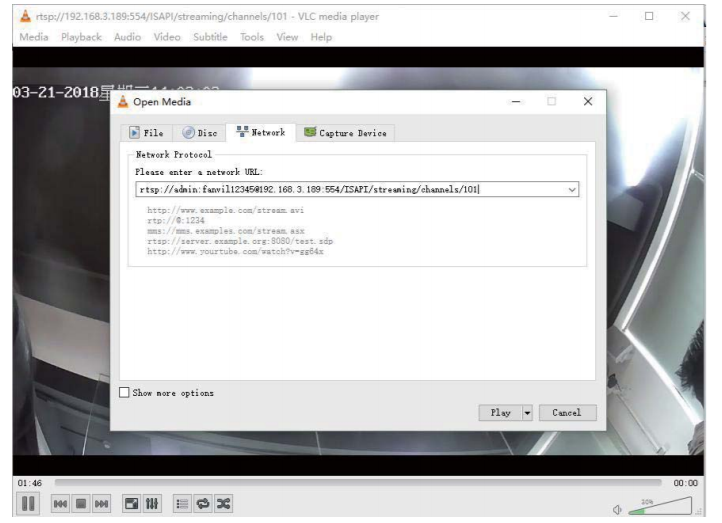722x523 pixels.
Task: Close the Open Media dialog
Action: point(588,102)
